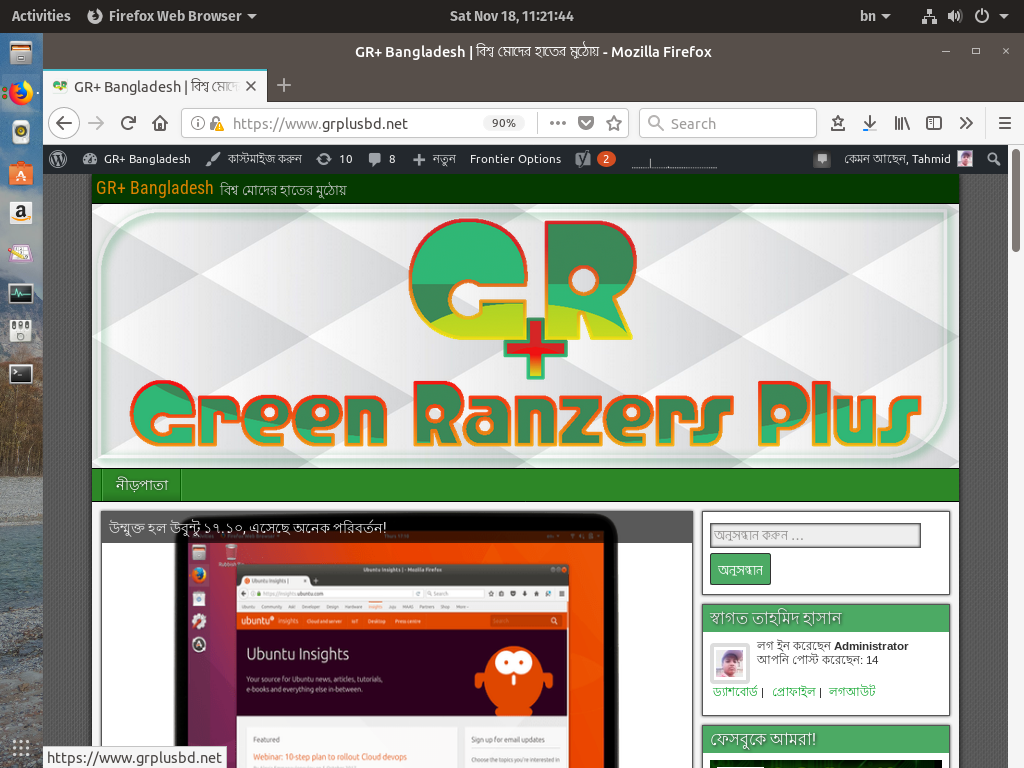The width and height of the screenshot is (1024, 768).
Task: Close the GR+ Bangladesh tab
Action: click(251, 86)
